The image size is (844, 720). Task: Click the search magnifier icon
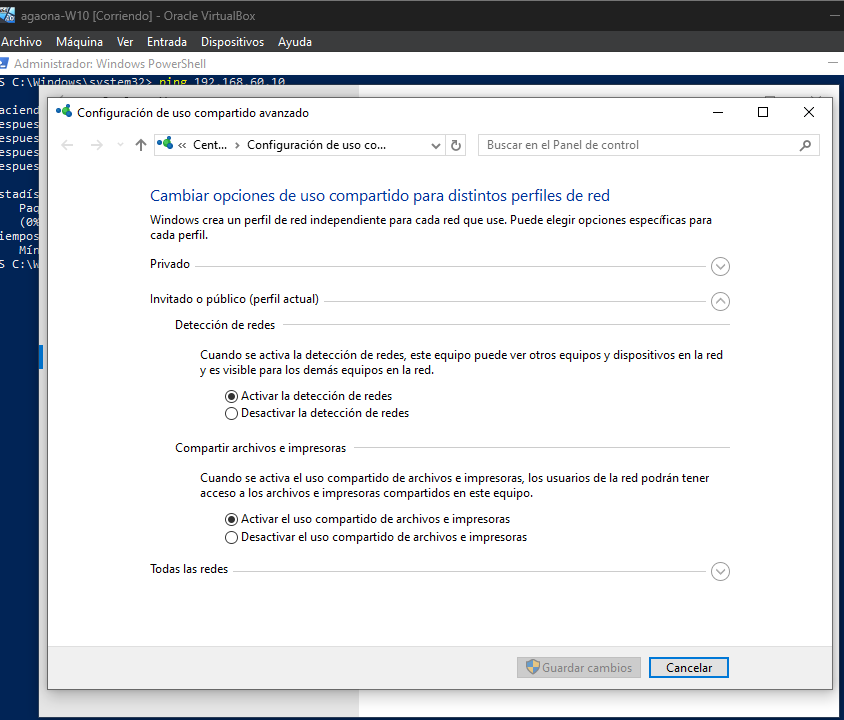point(806,145)
